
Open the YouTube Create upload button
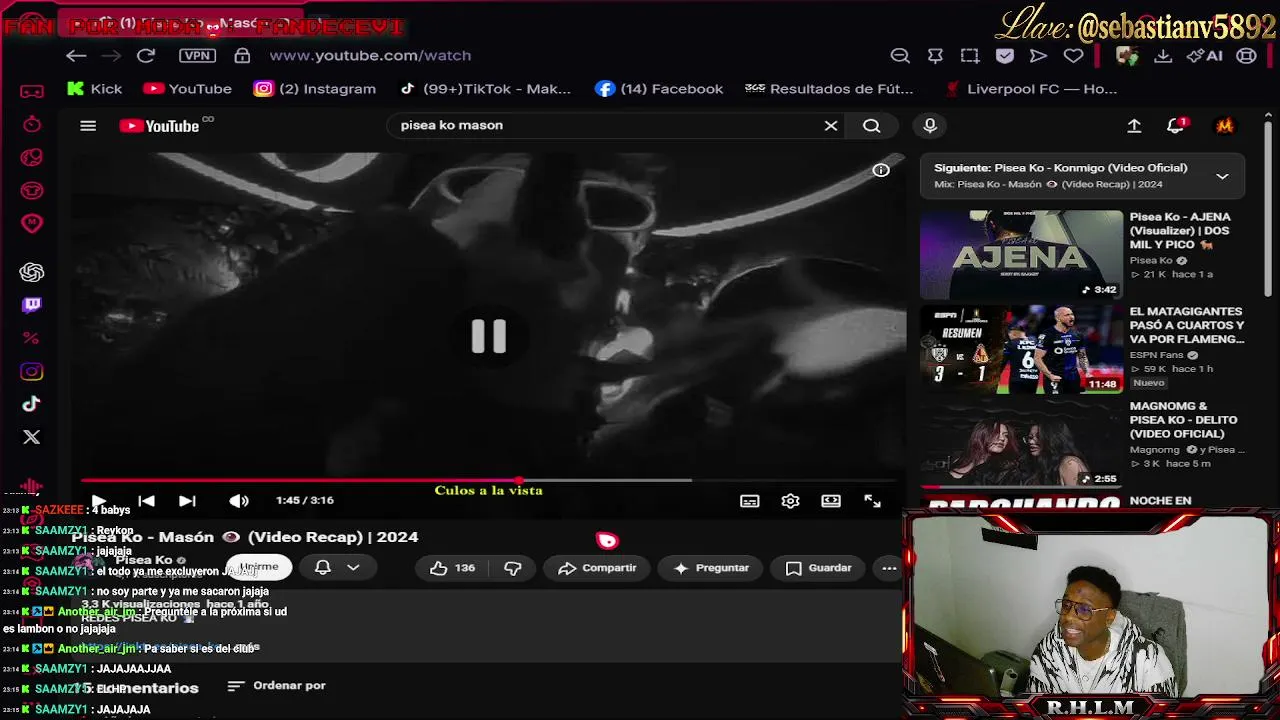(x=1134, y=126)
